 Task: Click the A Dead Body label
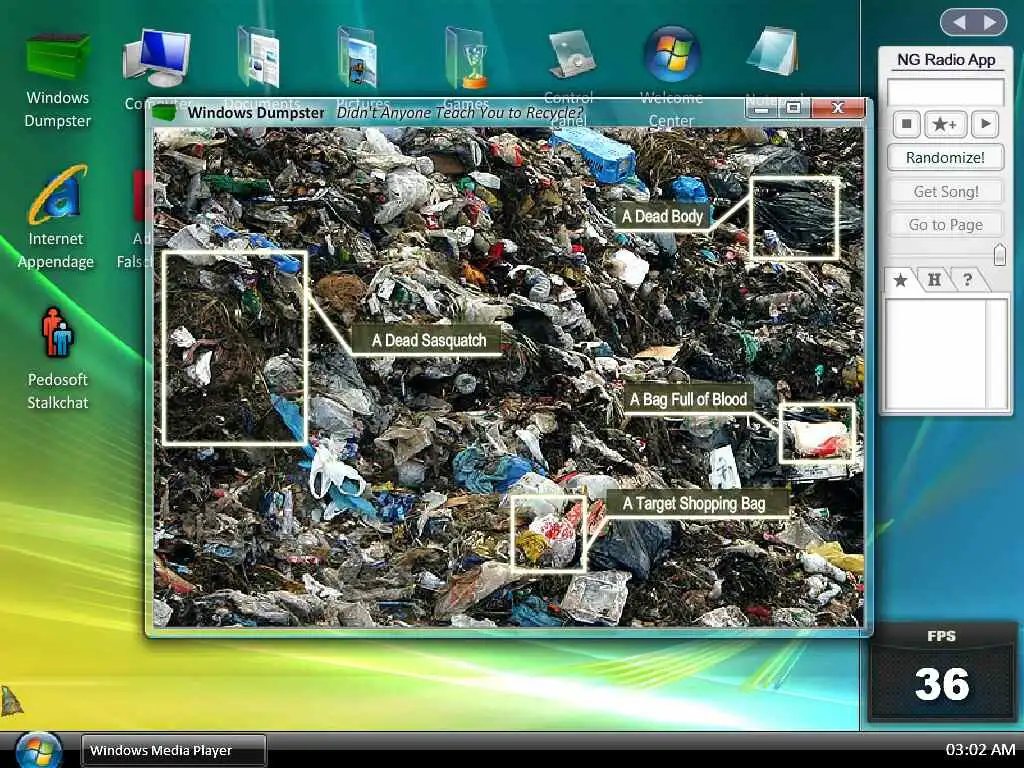click(662, 216)
